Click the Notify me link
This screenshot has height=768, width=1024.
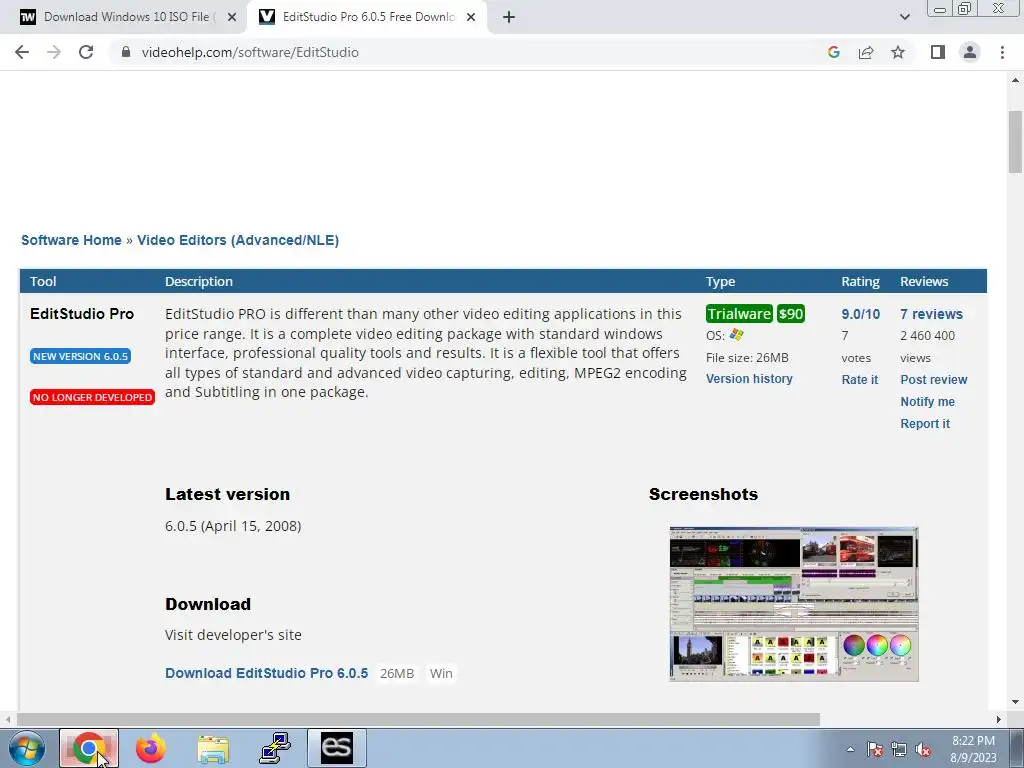coord(927,402)
